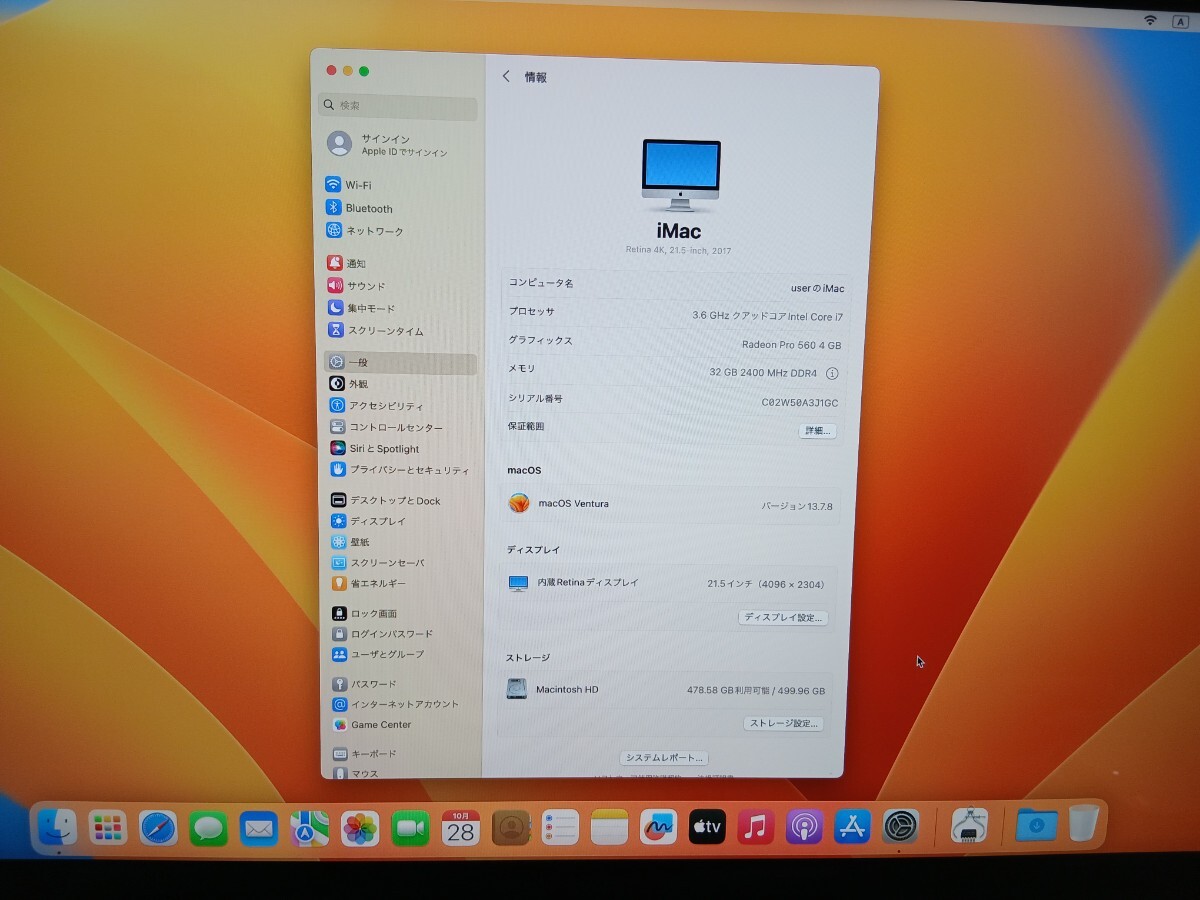This screenshot has width=1200, height=900.
Task: Open Freeform from the Dock
Action: click(658, 827)
